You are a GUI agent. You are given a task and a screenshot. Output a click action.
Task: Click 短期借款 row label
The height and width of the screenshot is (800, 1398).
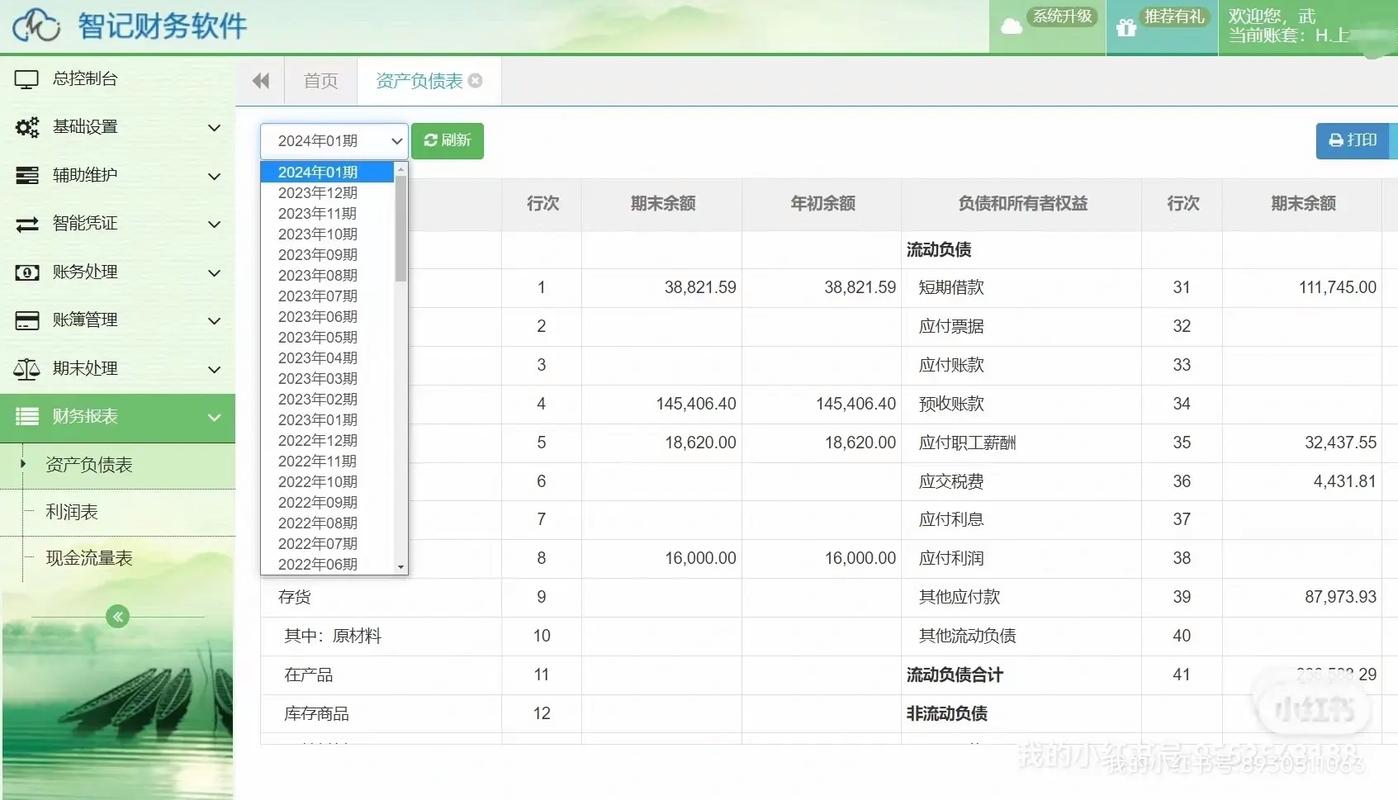pyautogui.click(x=951, y=288)
